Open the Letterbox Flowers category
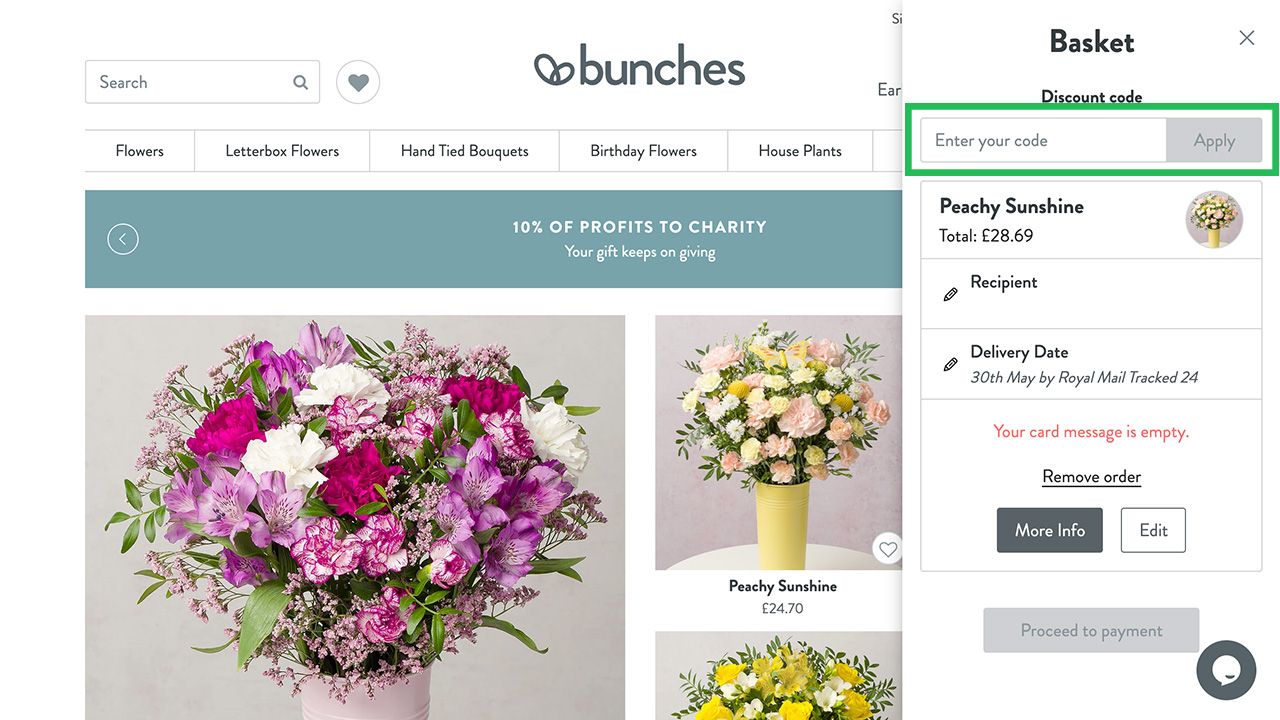 coord(282,151)
